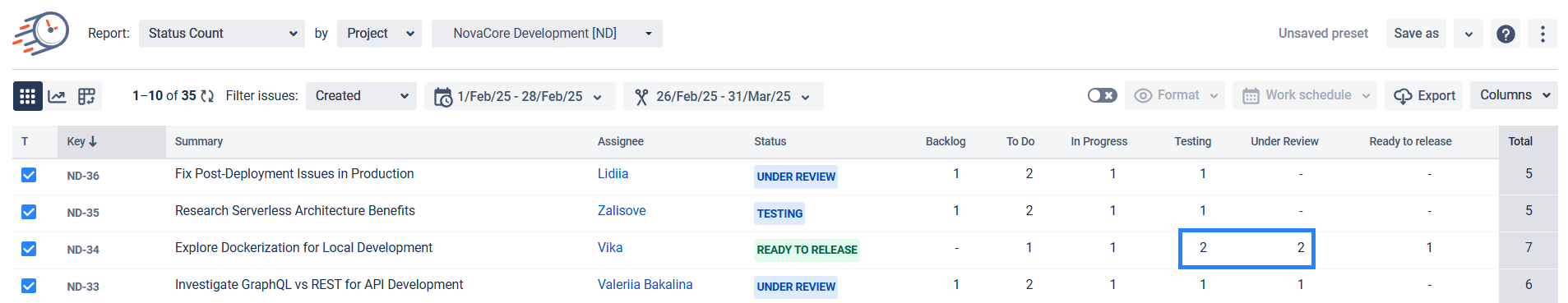Image resolution: width=1568 pixels, height=303 pixels.
Task: Click 'Fix Post-Deployment Issues in Production' summary
Action: point(294,174)
